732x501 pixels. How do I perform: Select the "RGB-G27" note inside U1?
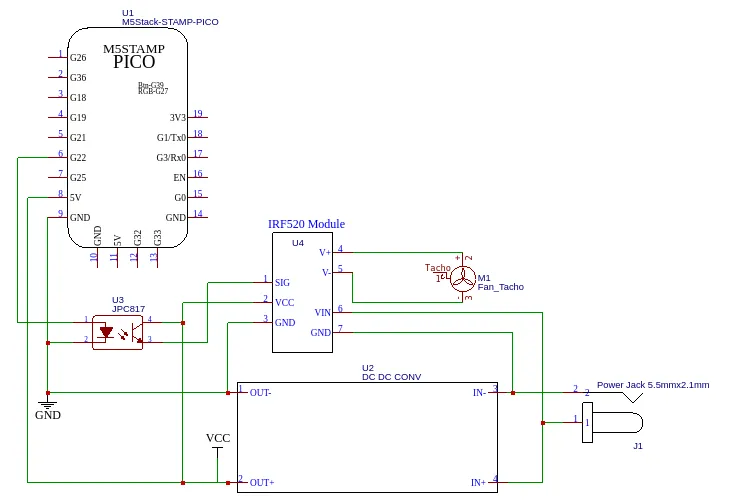click(153, 92)
